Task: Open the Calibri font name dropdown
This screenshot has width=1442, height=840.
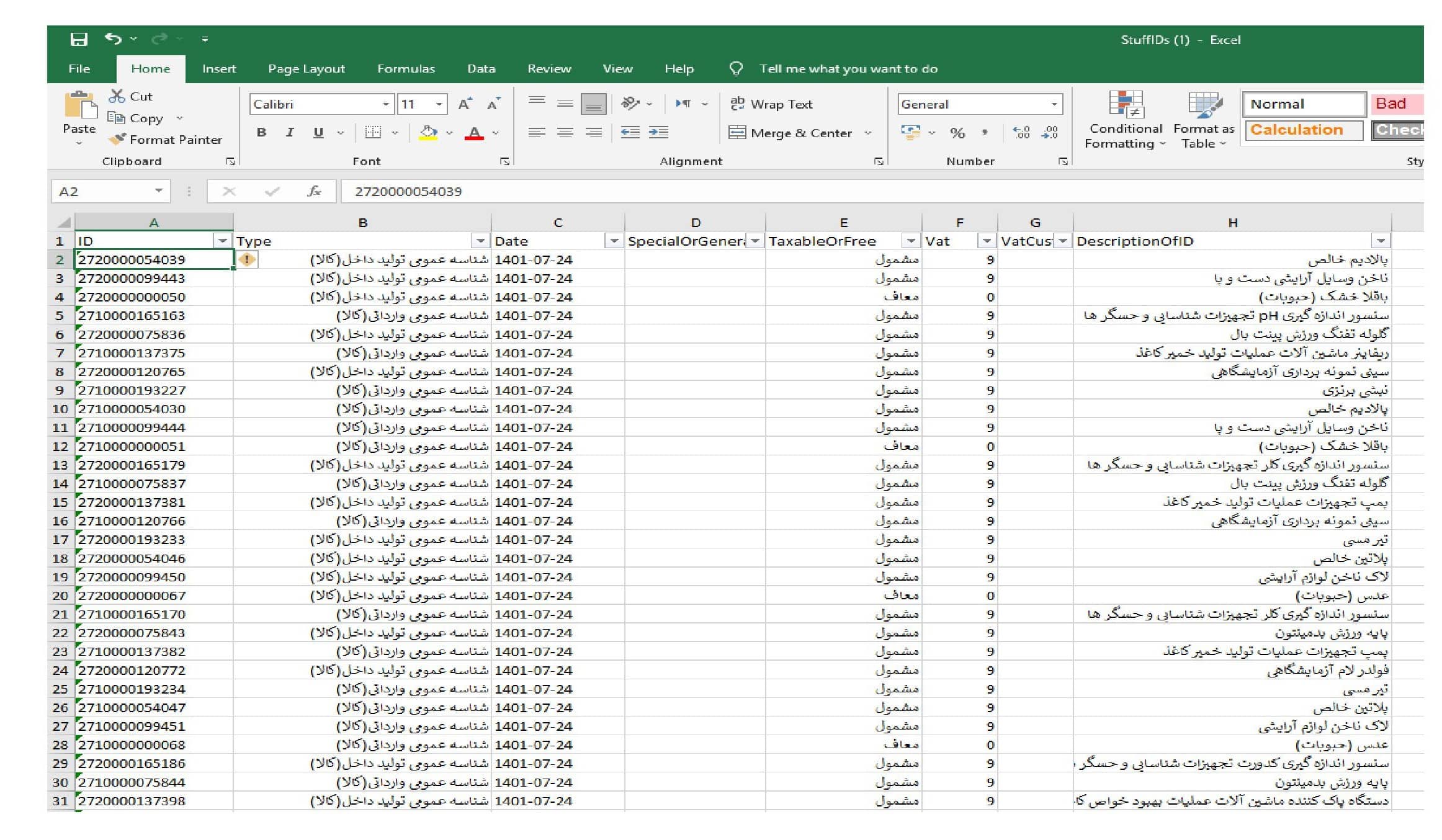Action: [386, 104]
